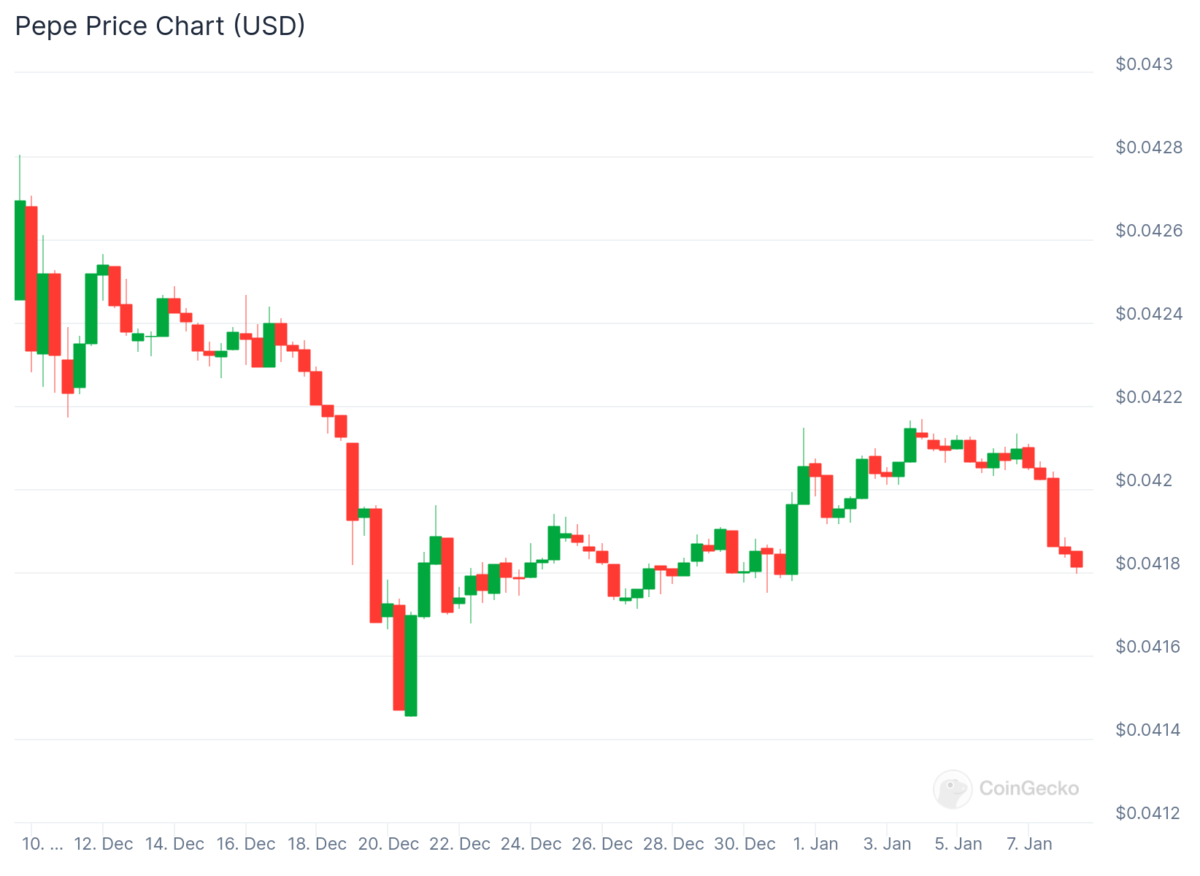Viewport: 1200px width, 876px height.
Task: Click the 24. Dec x-axis label
Action: coord(531,844)
